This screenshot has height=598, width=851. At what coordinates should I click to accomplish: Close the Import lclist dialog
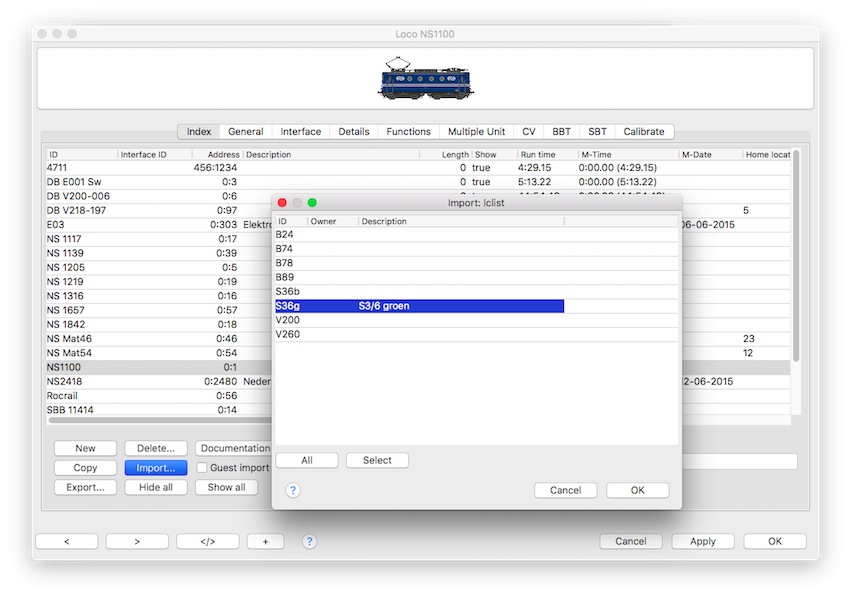(x=282, y=203)
